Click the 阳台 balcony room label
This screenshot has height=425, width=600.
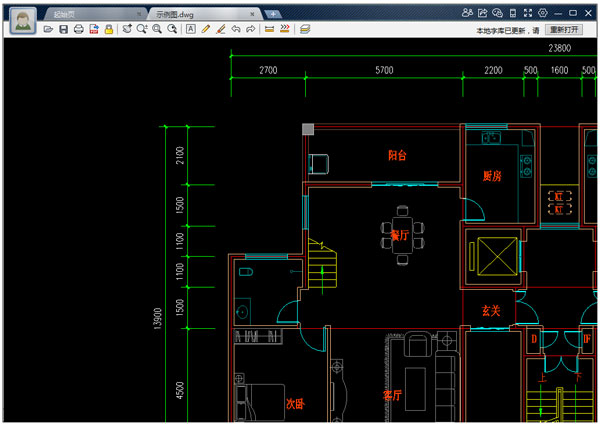click(397, 155)
